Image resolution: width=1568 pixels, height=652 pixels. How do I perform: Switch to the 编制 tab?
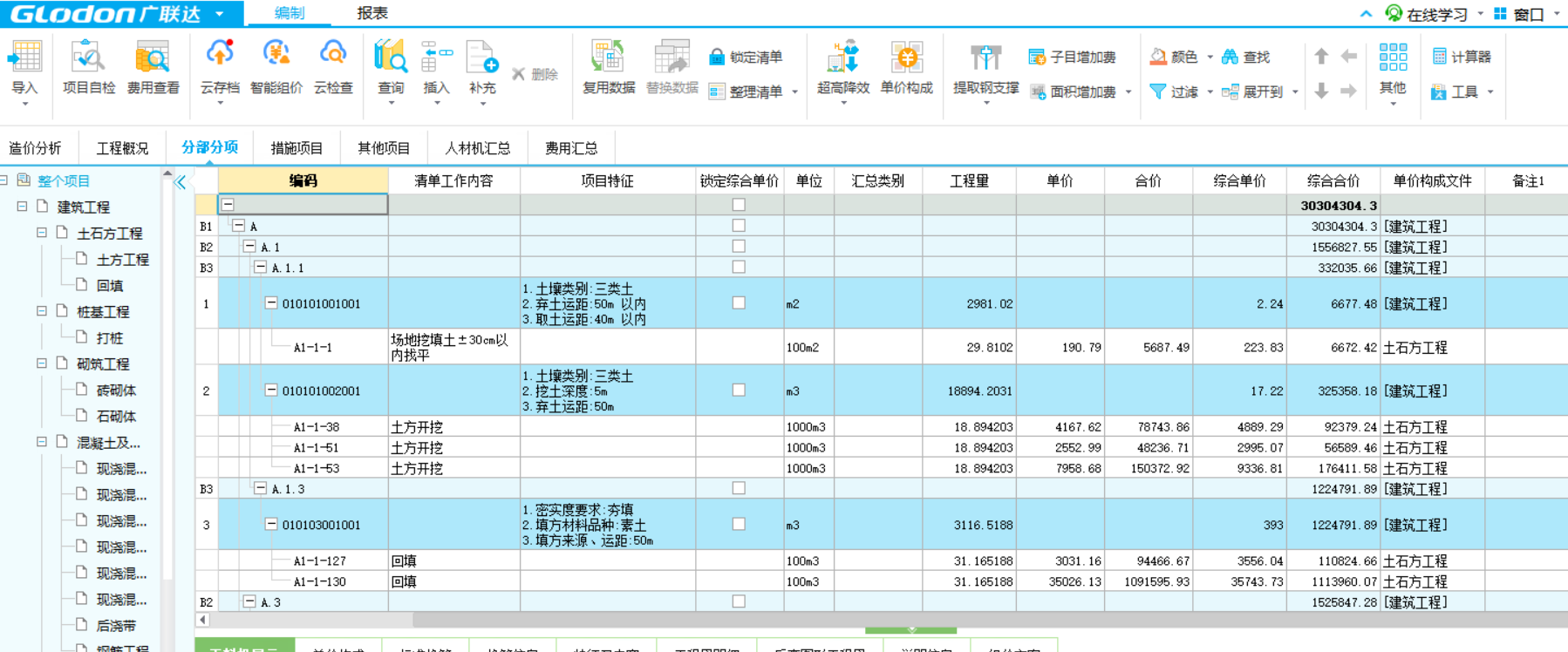pyautogui.click(x=290, y=13)
